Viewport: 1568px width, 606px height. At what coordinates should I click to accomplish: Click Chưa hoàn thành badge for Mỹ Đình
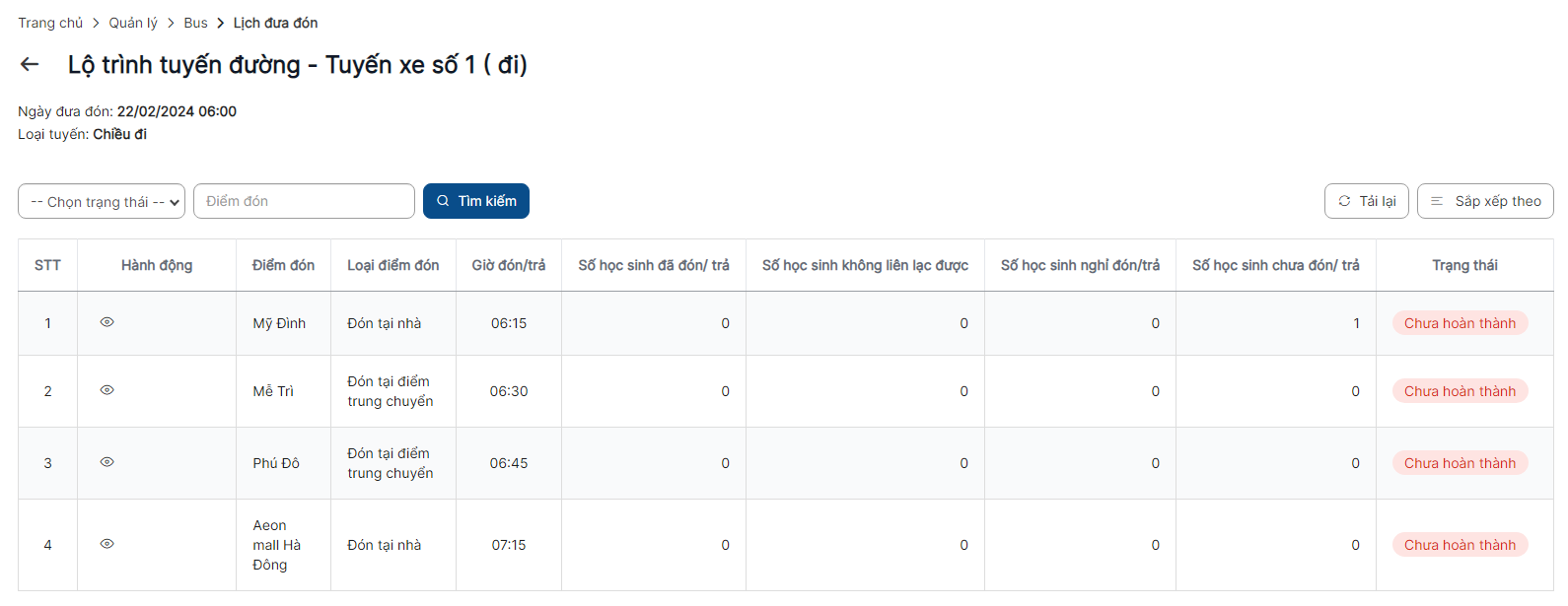pyautogui.click(x=1461, y=323)
